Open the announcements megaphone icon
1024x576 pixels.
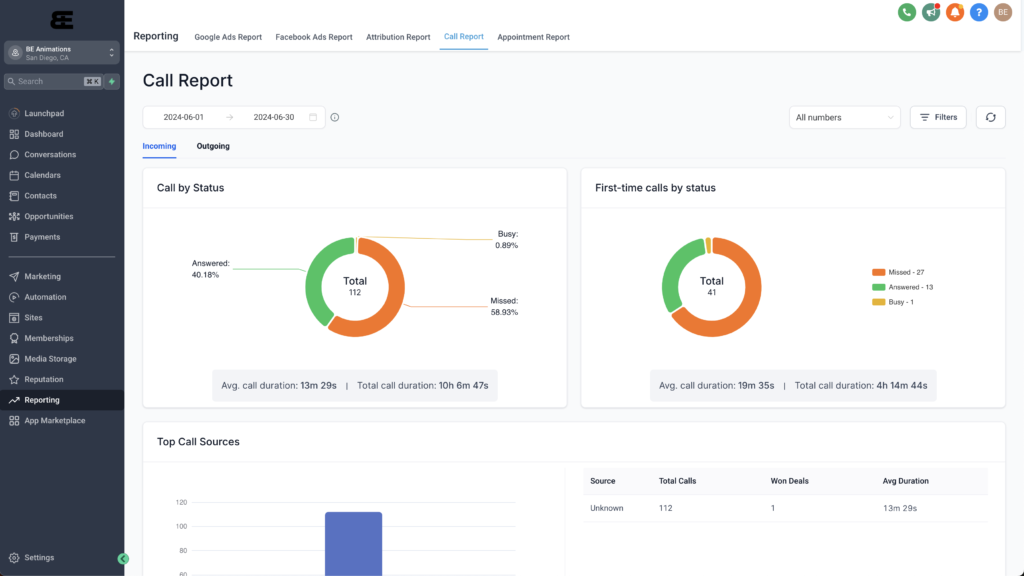click(x=931, y=12)
